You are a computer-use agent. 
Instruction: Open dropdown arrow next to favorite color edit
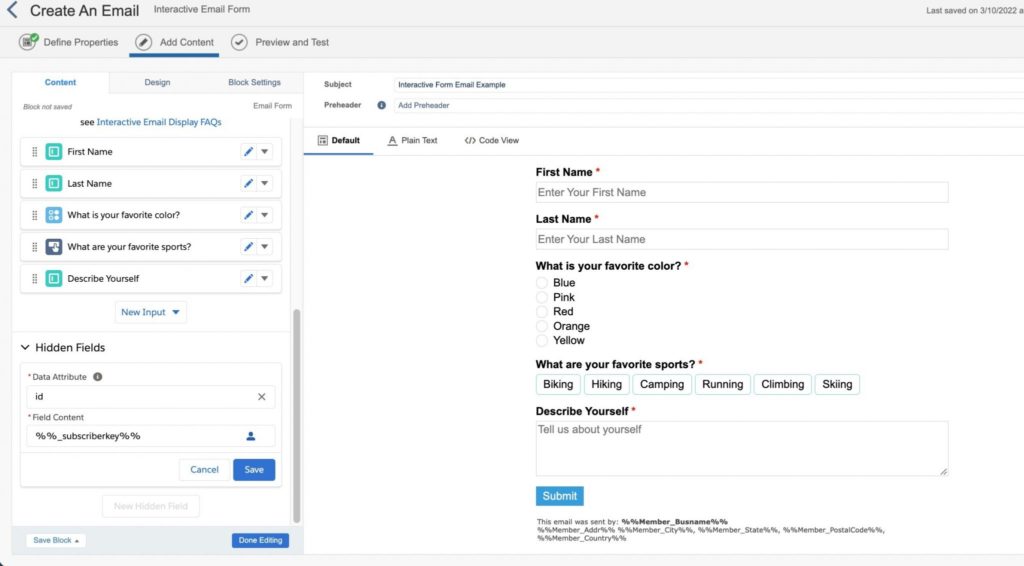[x=265, y=215]
